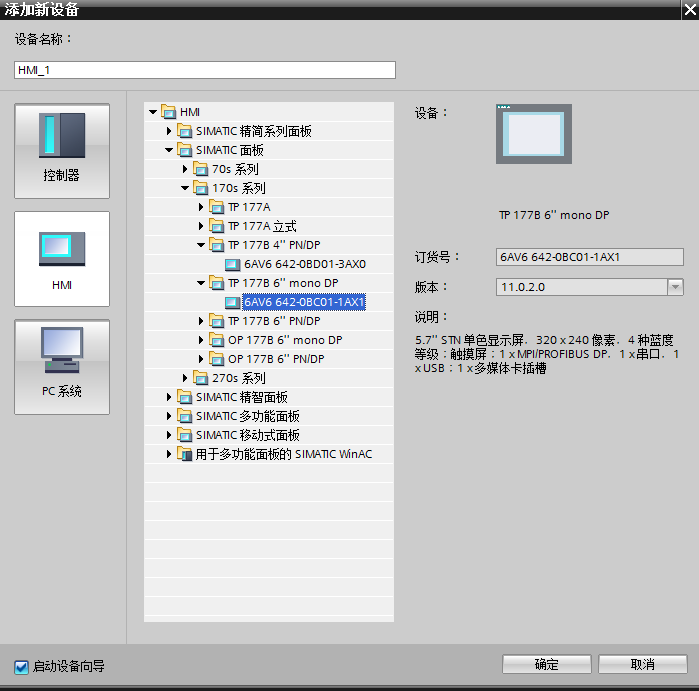
Task: Expand the 70s 系列 node
Action: (185, 169)
